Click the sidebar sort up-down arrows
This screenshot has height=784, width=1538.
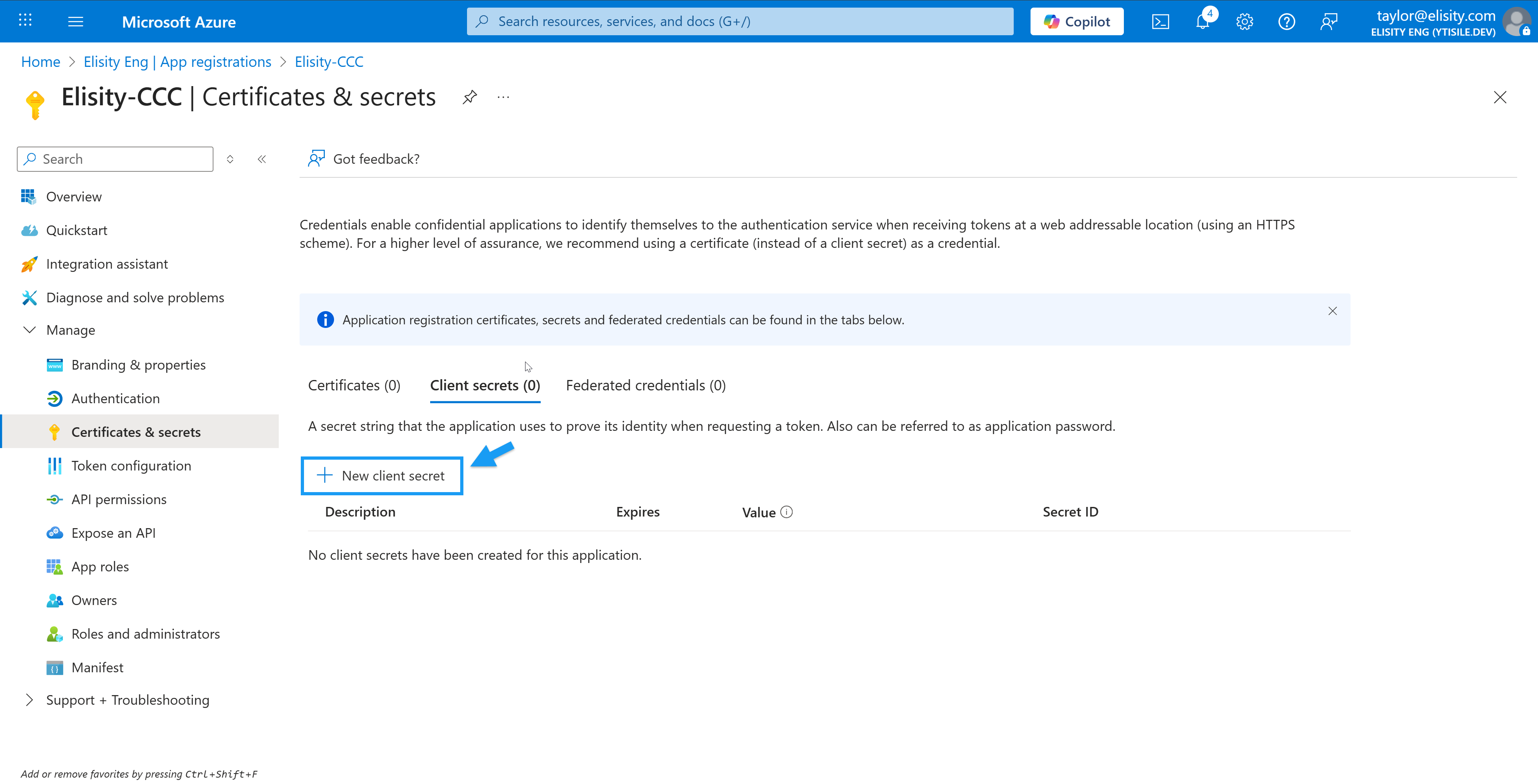tap(230, 159)
